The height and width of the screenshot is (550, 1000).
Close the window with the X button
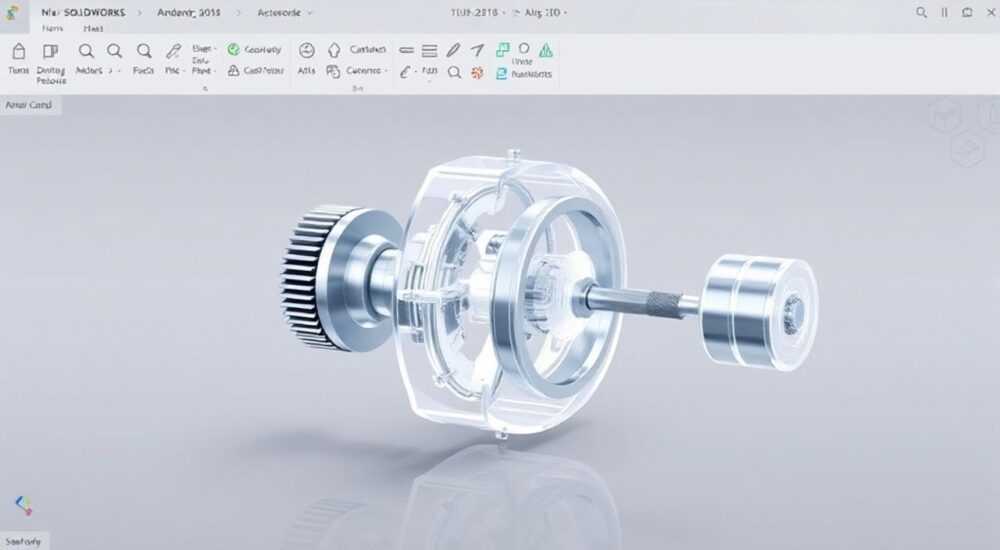(x=990, y=12)
